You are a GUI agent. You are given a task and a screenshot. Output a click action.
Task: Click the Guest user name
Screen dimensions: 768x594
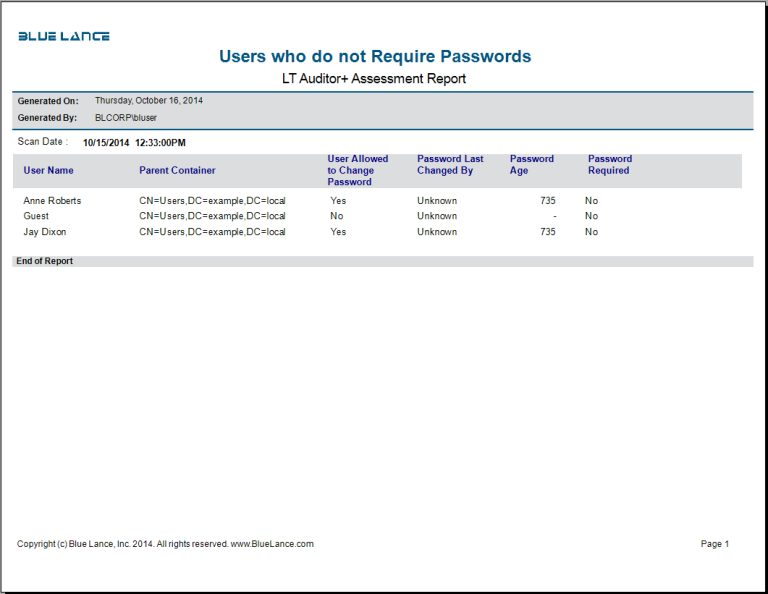[x=36, y=216]
